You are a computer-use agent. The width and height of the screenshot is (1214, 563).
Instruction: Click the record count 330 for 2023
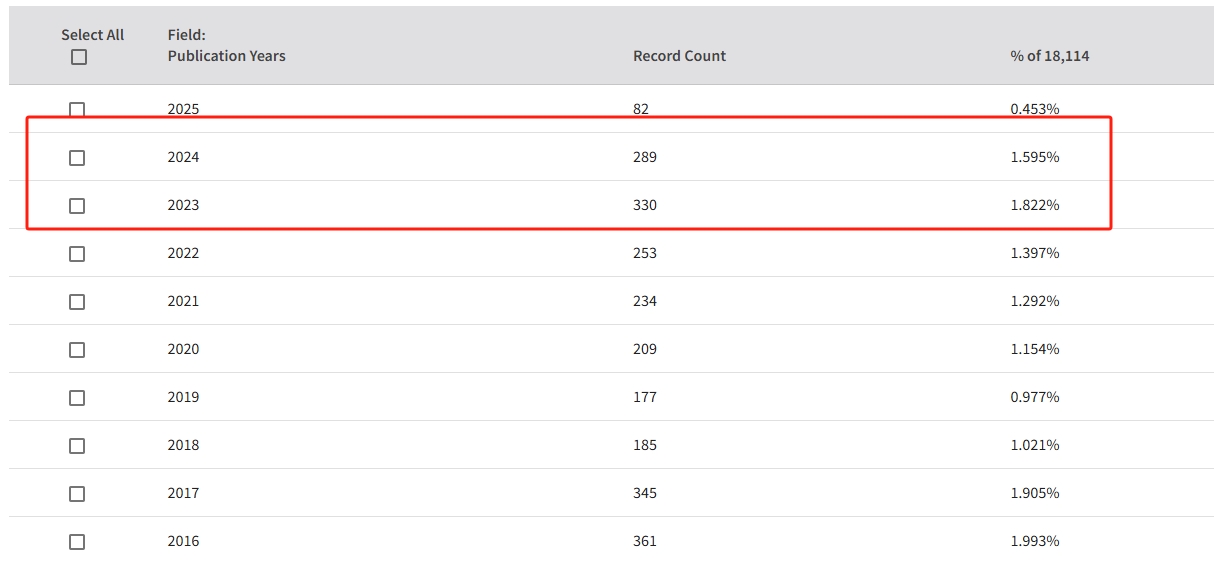click(645, 205)
